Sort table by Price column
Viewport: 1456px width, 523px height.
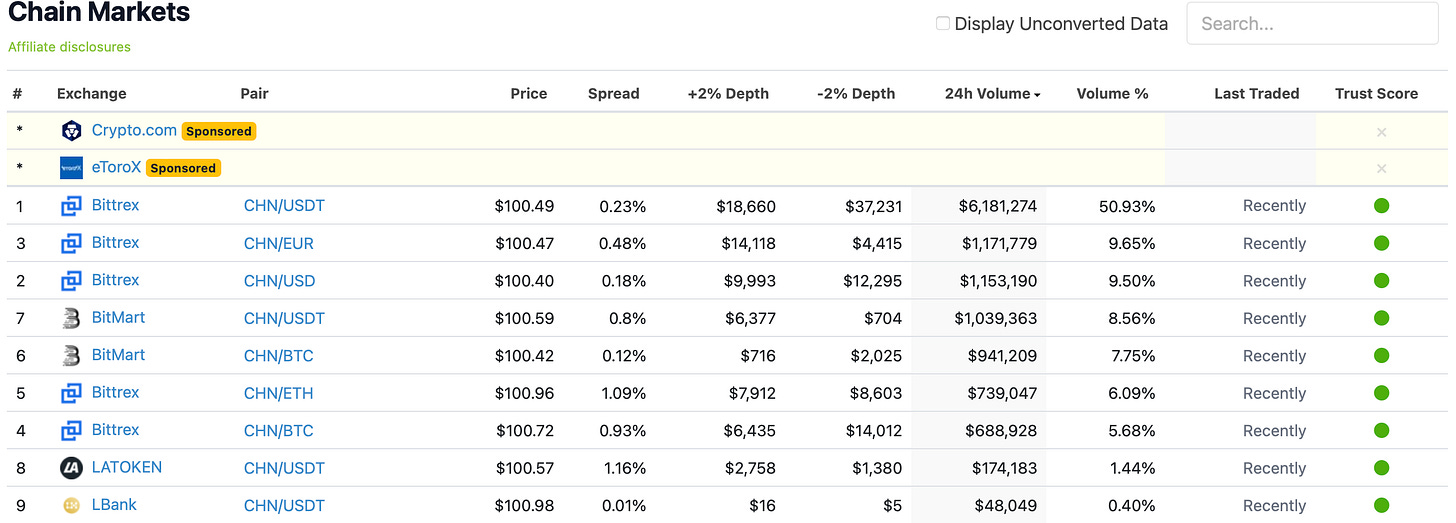tap(528, 94)
